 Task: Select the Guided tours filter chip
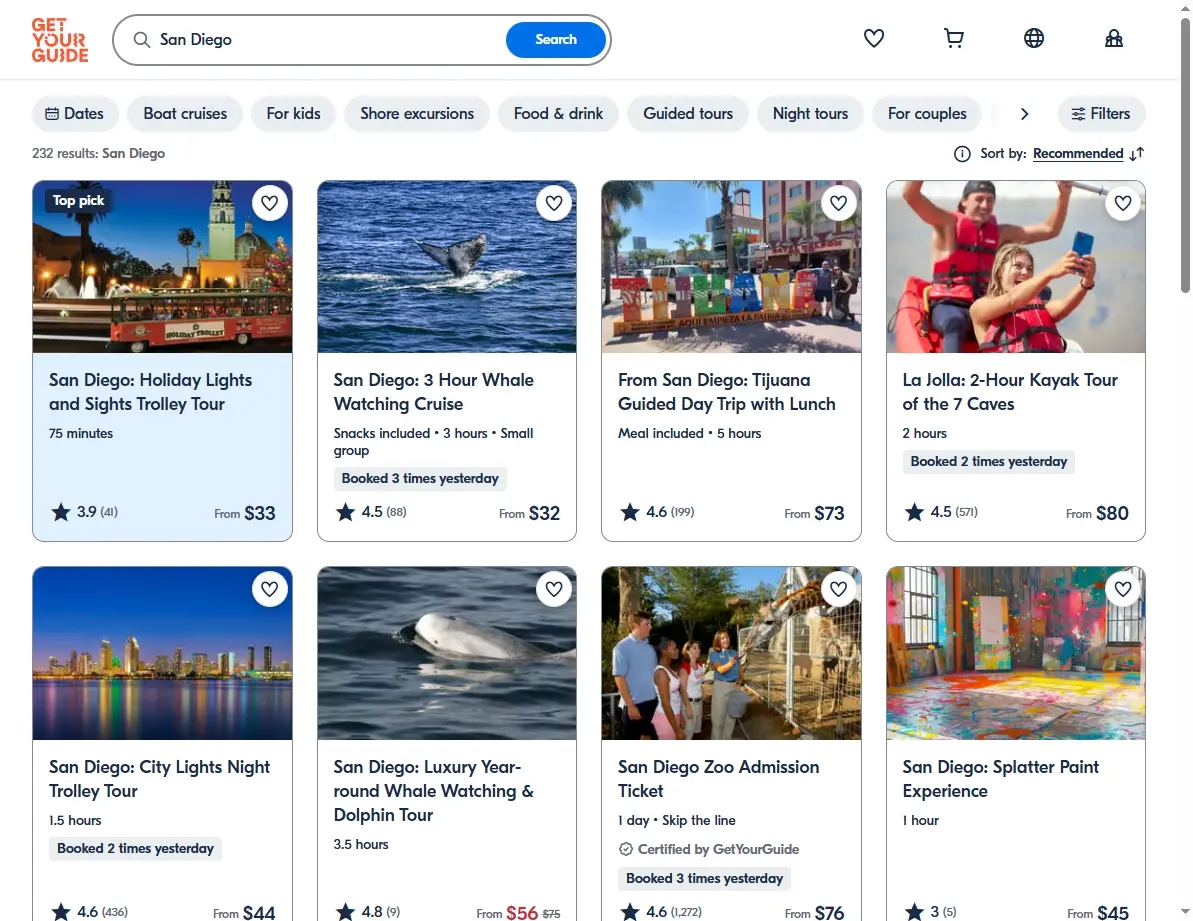click(688, 113)
